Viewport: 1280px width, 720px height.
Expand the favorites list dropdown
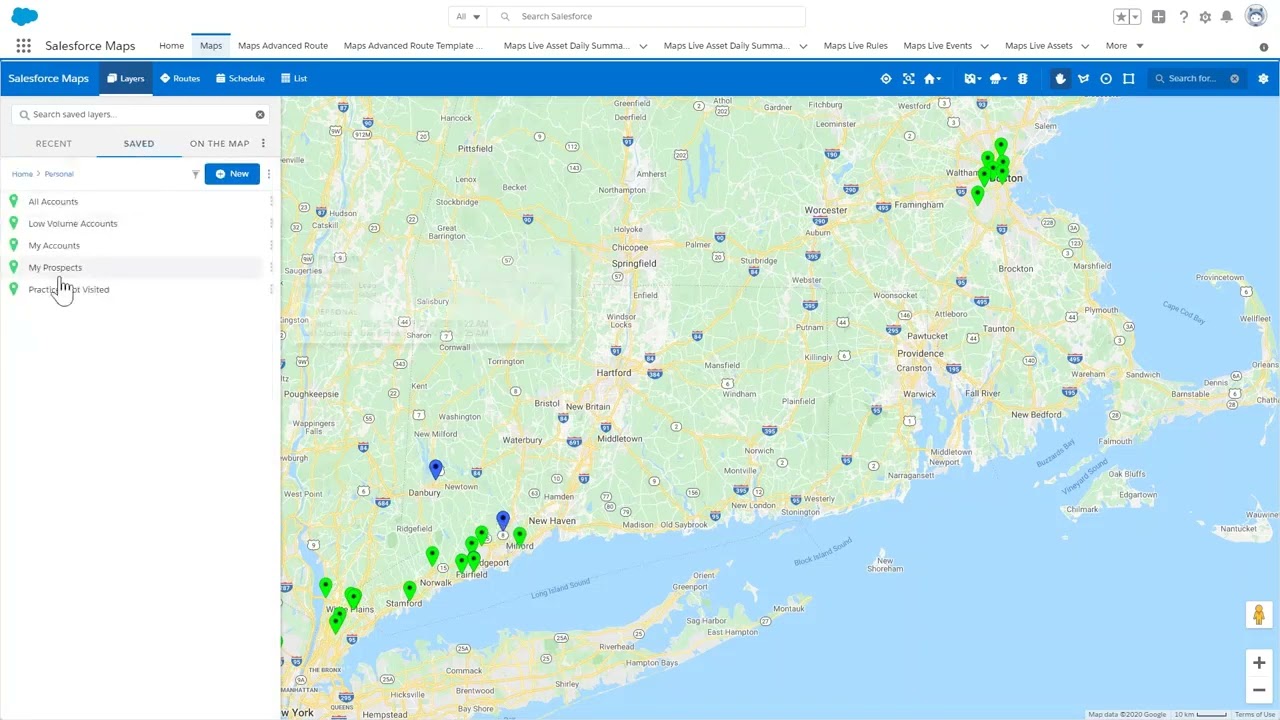(1135, 17)
